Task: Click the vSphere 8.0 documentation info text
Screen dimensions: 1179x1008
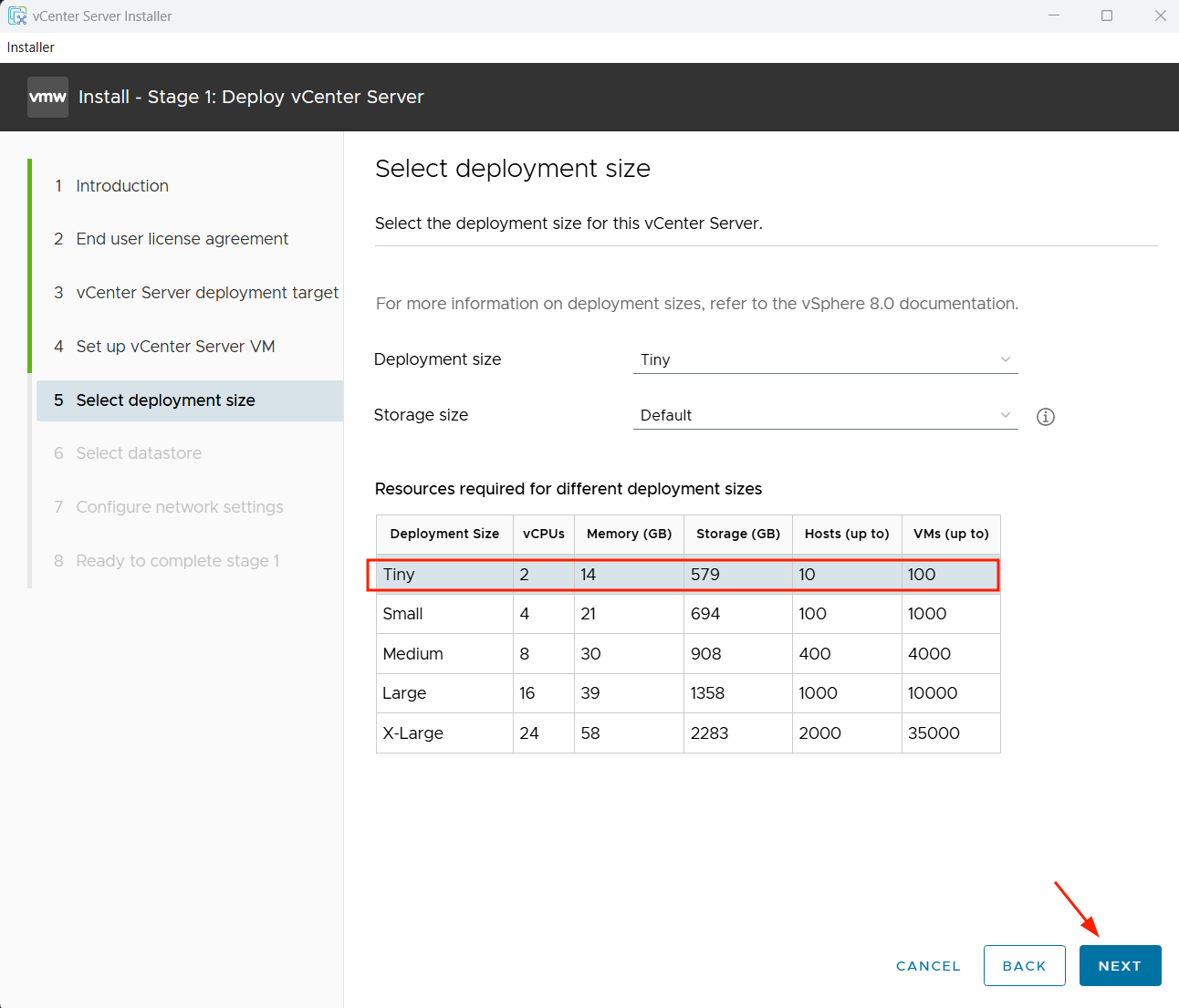Action: click(x=697, y=304)
